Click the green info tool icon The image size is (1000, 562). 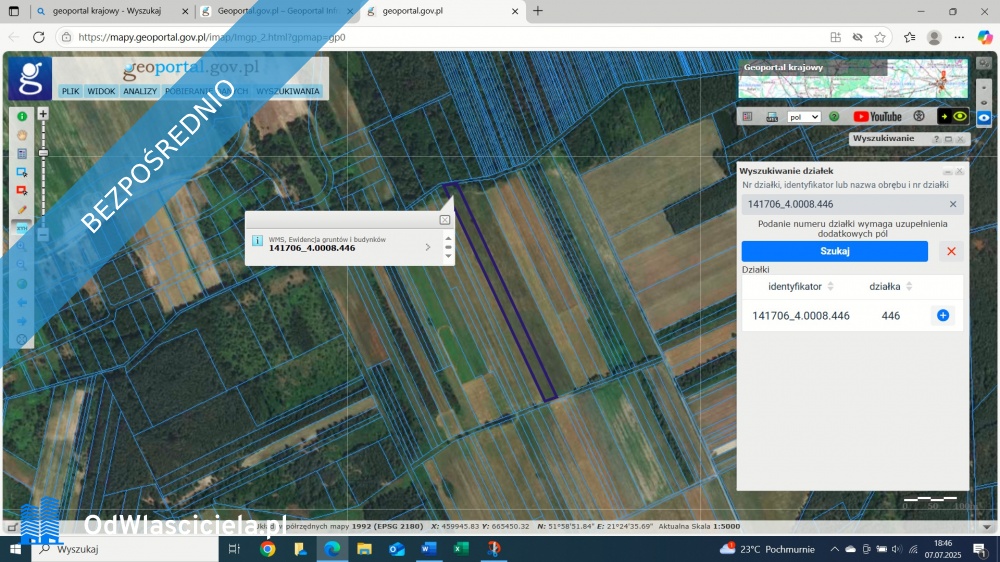22,117
